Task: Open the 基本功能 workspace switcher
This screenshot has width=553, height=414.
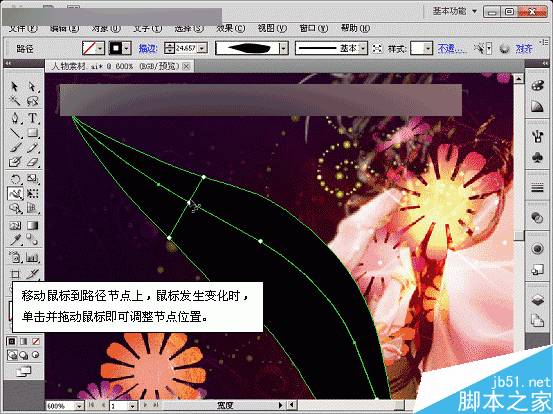Action: coord(455,11)
